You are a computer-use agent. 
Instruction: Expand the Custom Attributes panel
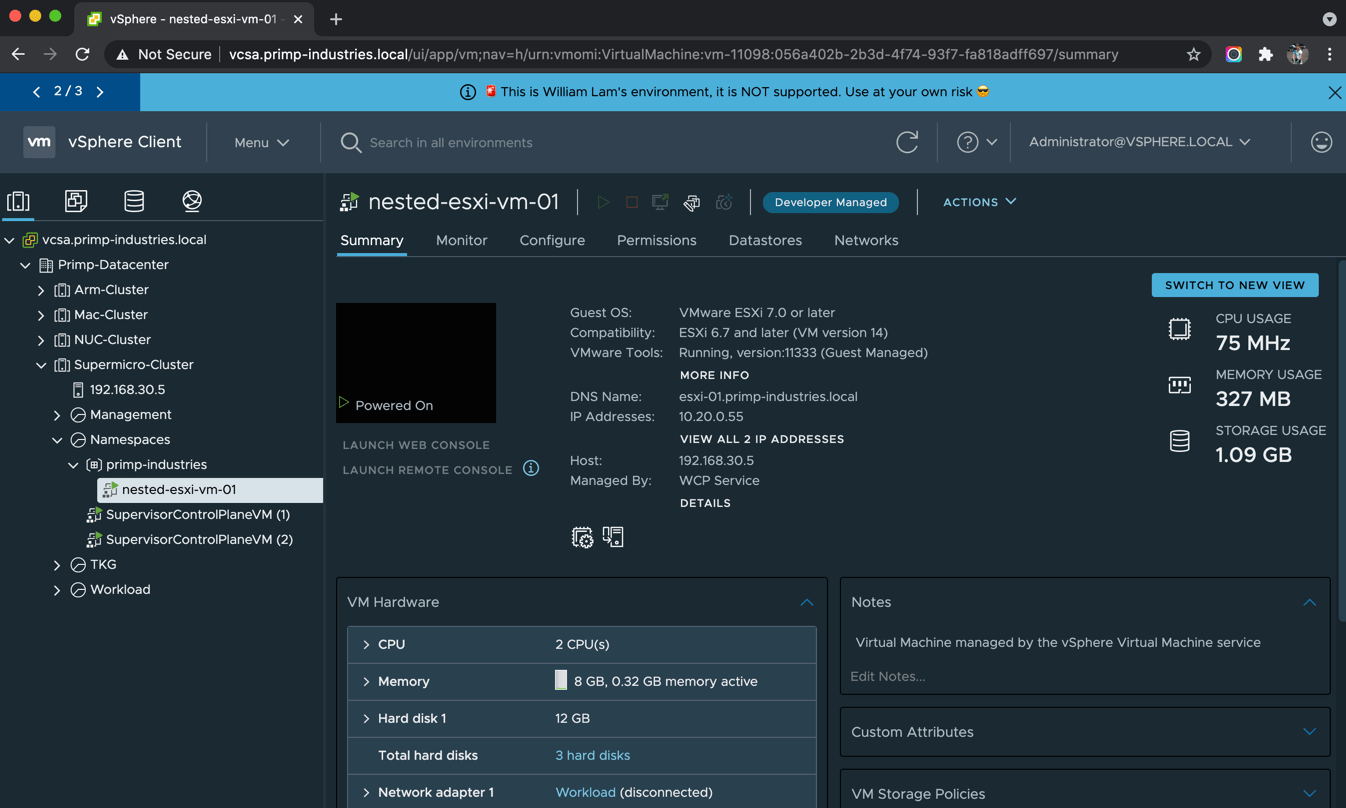(x=1309, y=732)
